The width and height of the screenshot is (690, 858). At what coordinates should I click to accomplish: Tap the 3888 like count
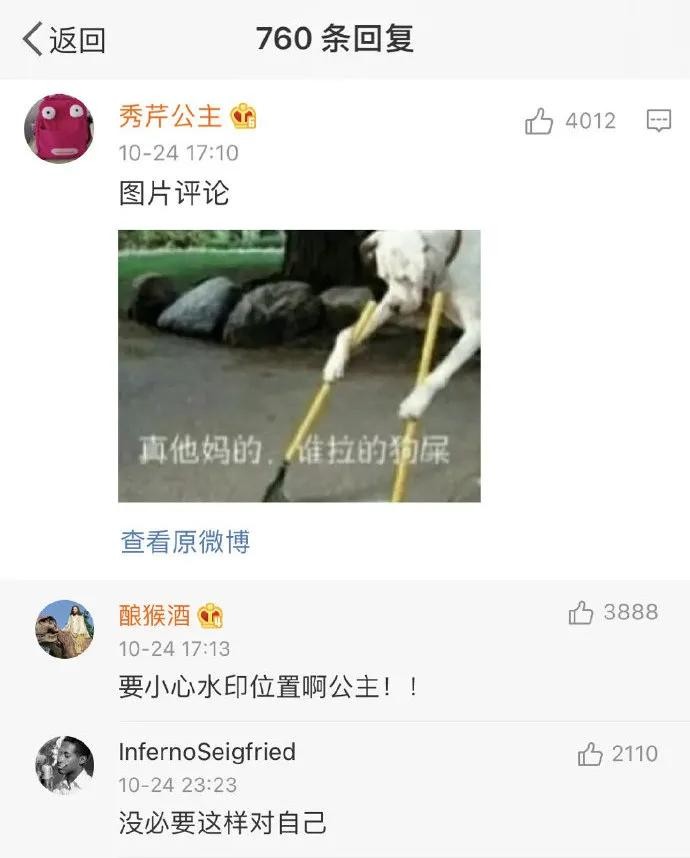[631, 612]
